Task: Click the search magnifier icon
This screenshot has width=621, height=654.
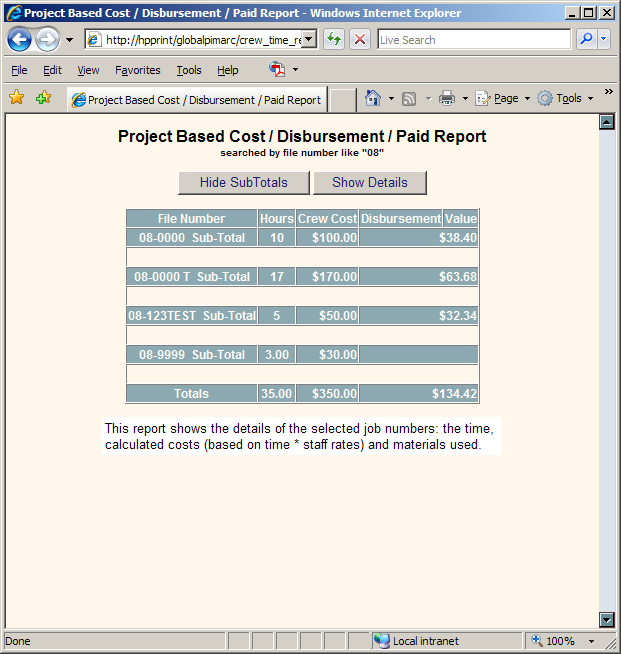Action: pyautogui.click(x=586, y=39)
